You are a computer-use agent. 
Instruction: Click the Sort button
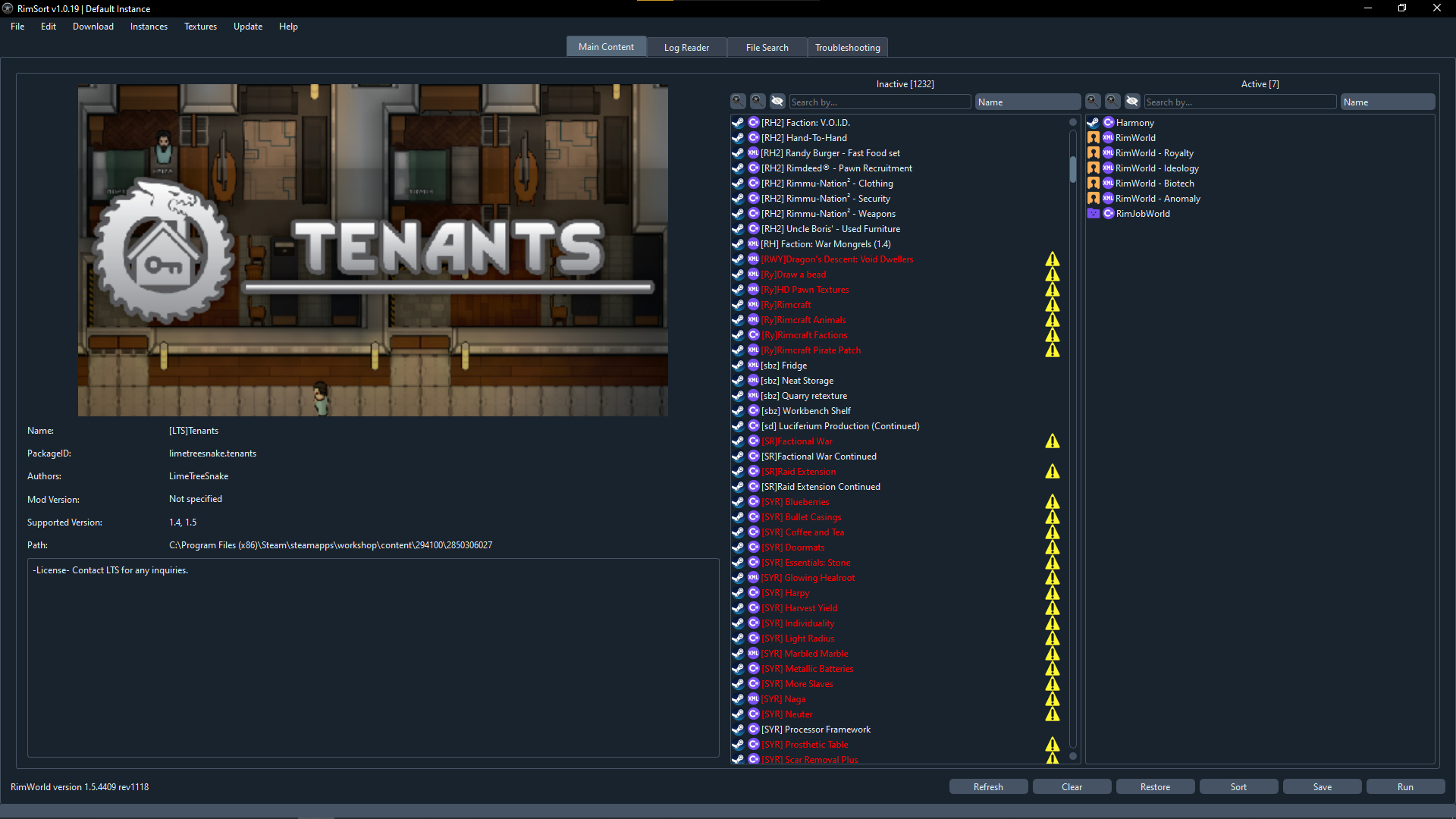(x=1238, y=786)
